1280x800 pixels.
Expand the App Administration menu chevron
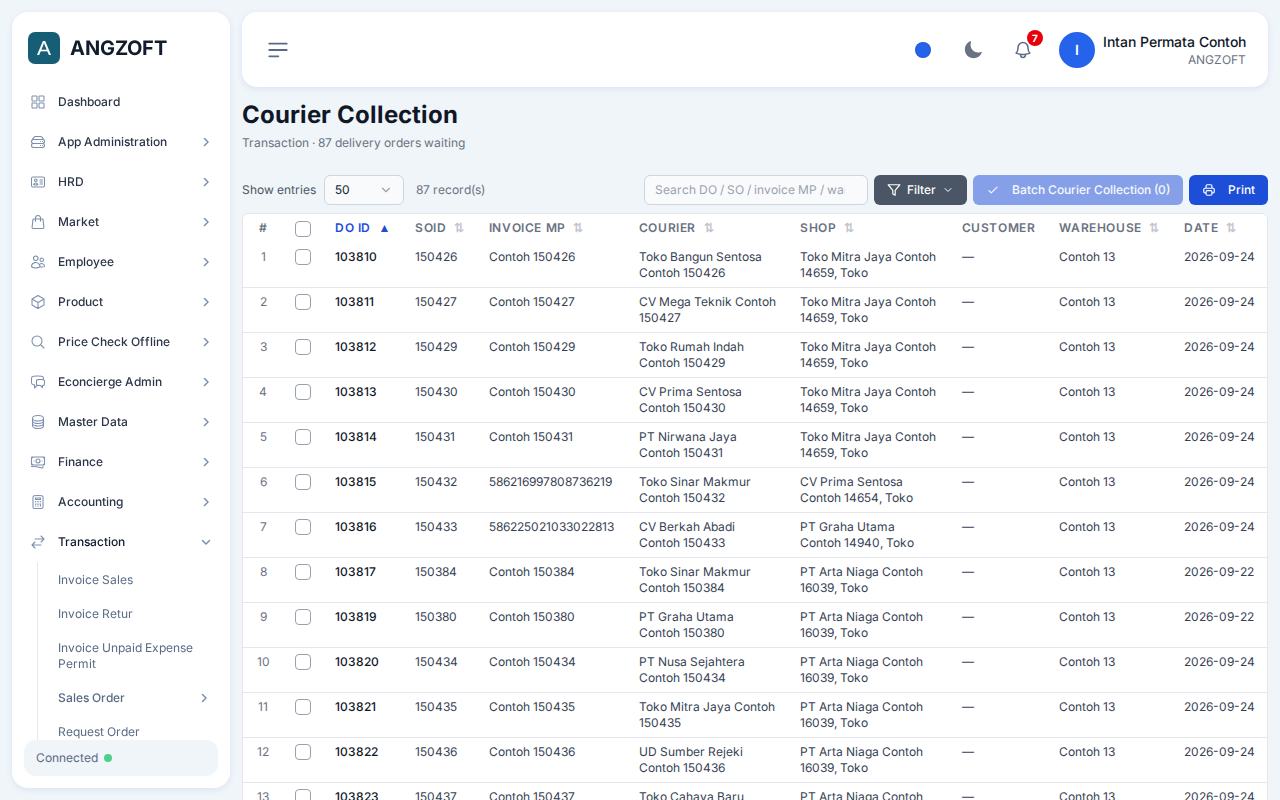coord(206,142)
